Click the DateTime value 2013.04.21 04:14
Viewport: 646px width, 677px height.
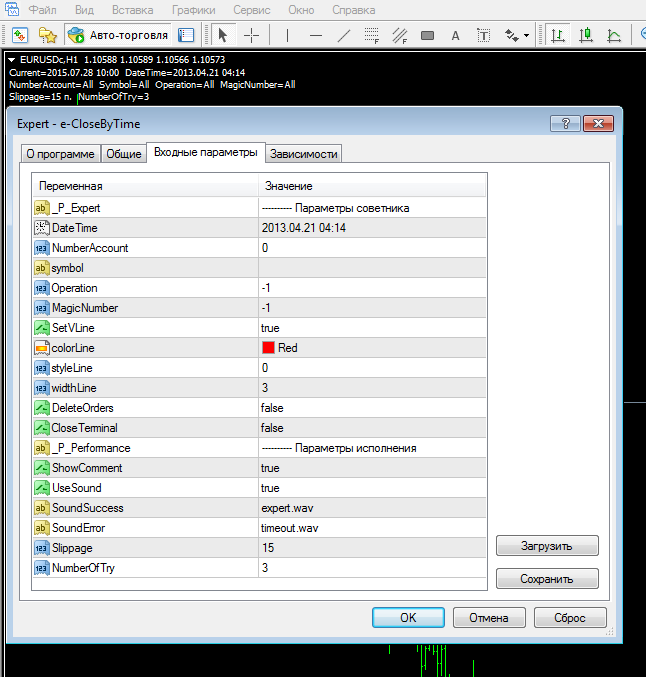pyautogui.click(x=304, y=228)
